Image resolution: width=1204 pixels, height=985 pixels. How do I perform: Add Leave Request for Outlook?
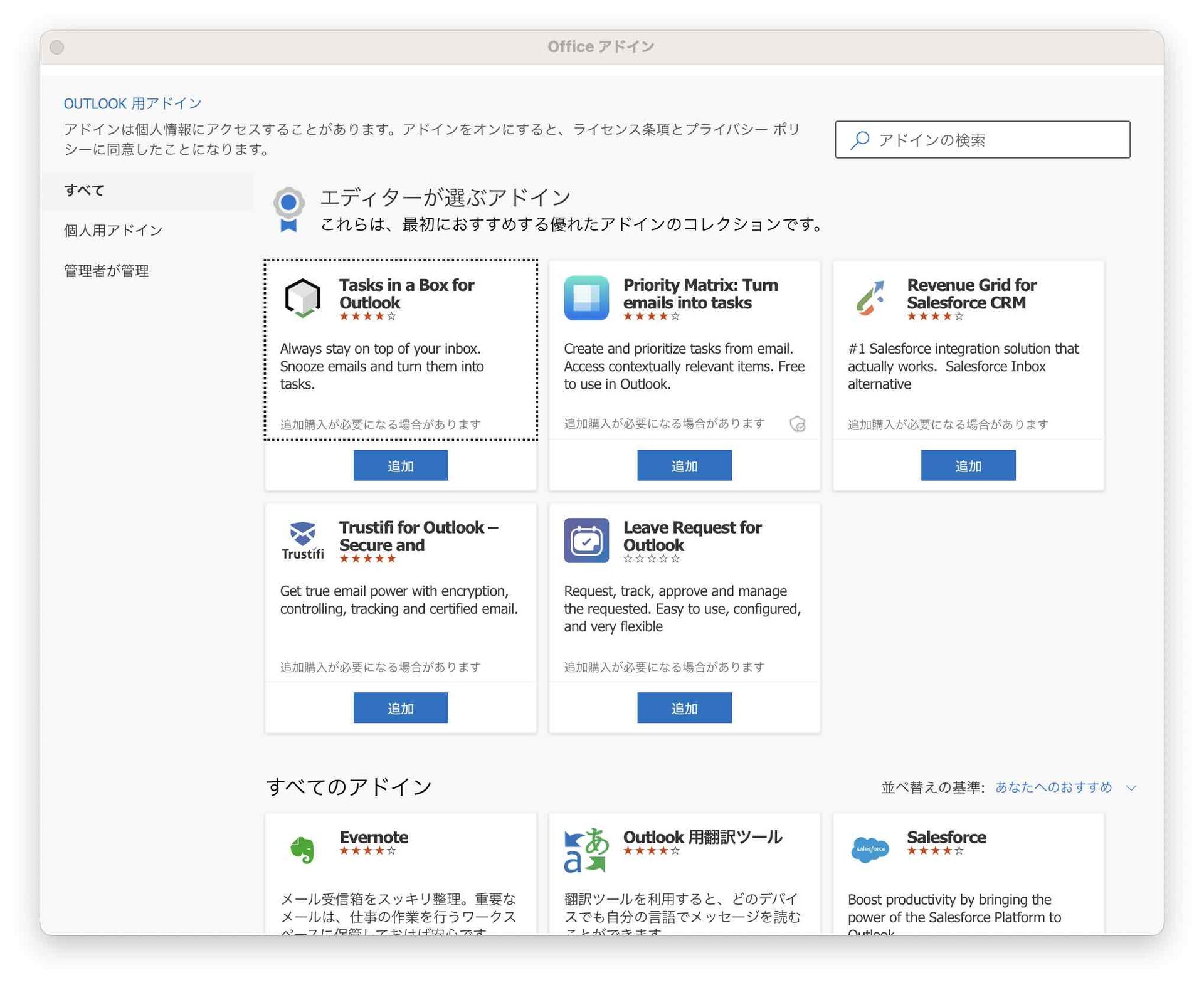685,708
